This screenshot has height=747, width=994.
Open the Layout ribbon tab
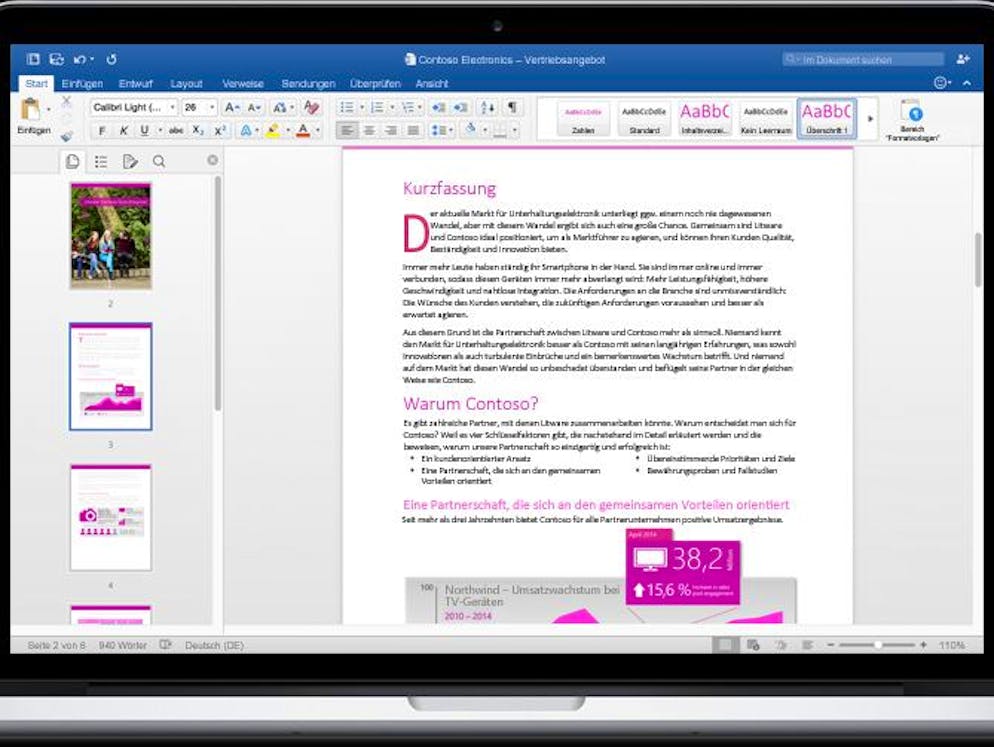(186, 84)
